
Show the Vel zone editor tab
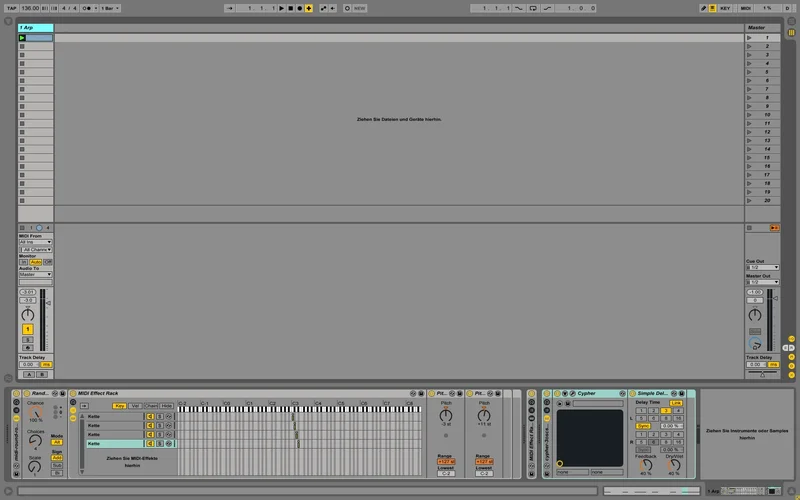(135, 406)
